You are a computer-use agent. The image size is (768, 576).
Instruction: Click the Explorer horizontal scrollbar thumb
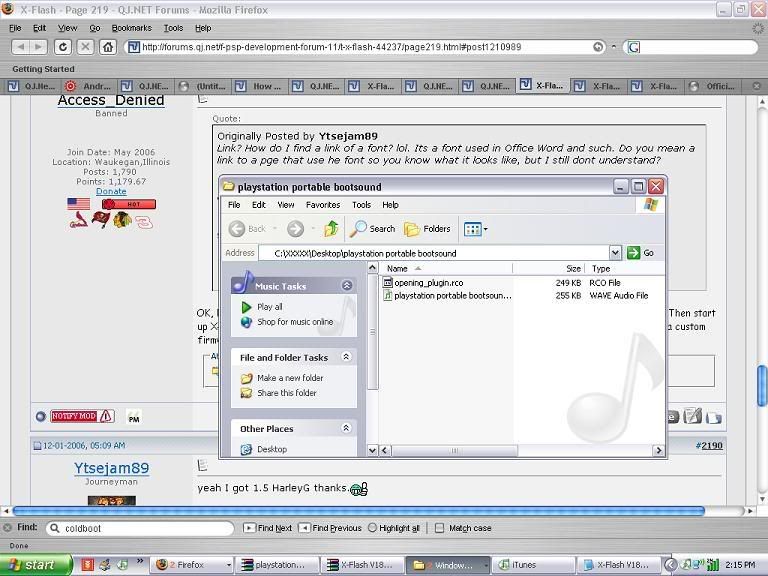click(454, 450)
